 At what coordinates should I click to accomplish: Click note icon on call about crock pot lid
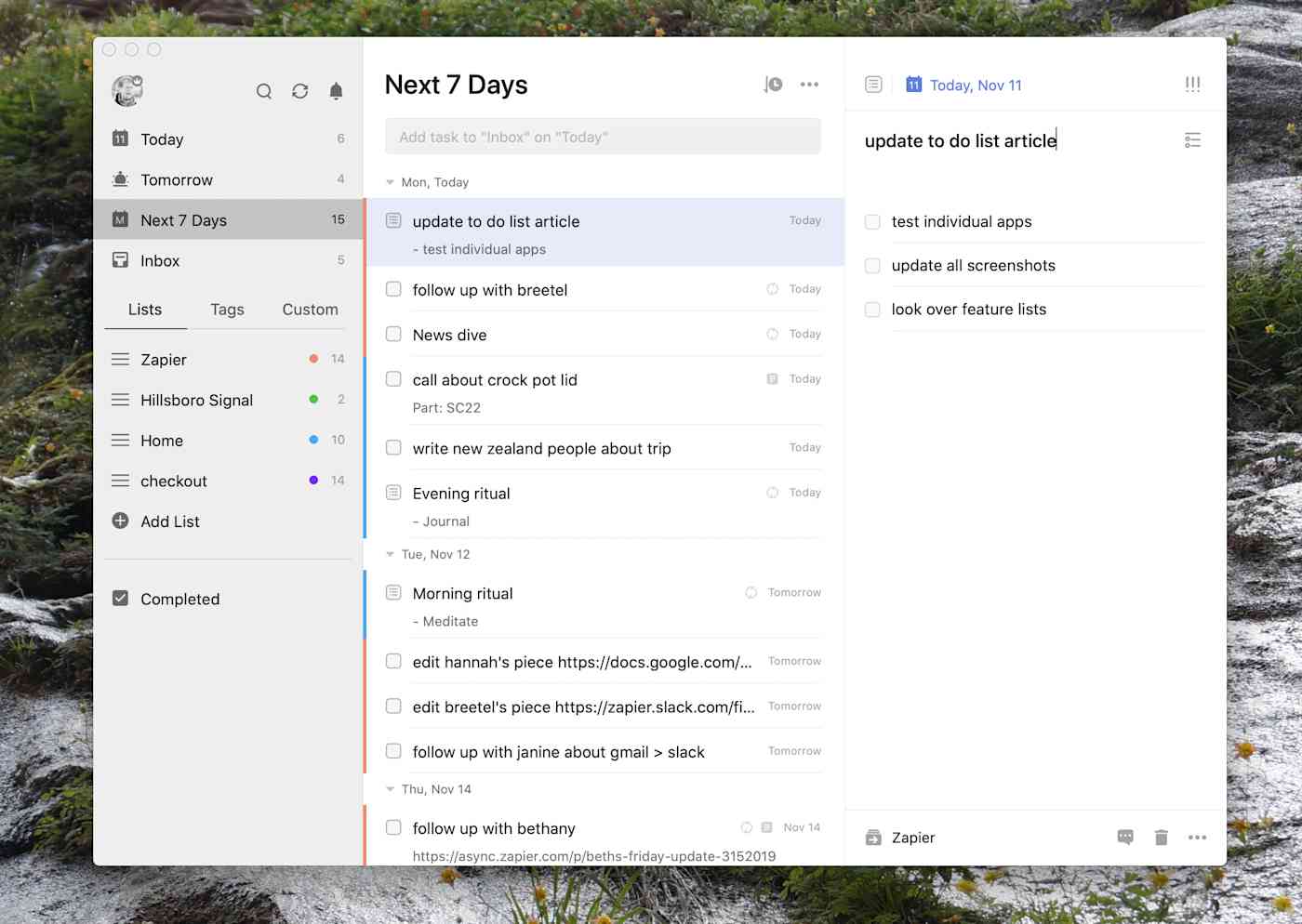[772, 378]
